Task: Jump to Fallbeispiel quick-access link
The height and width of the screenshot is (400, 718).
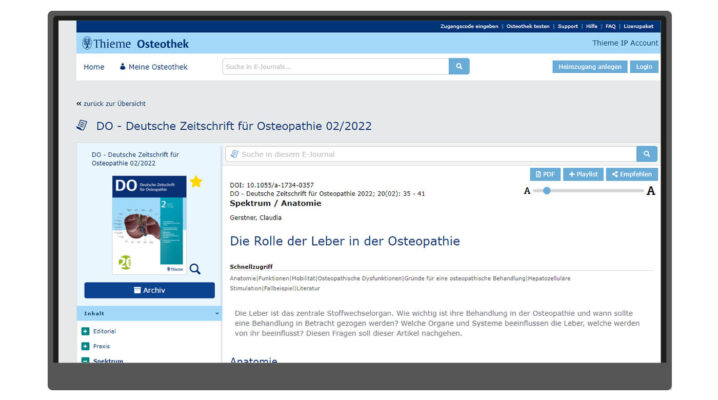Action: click(x=278, y=288)
